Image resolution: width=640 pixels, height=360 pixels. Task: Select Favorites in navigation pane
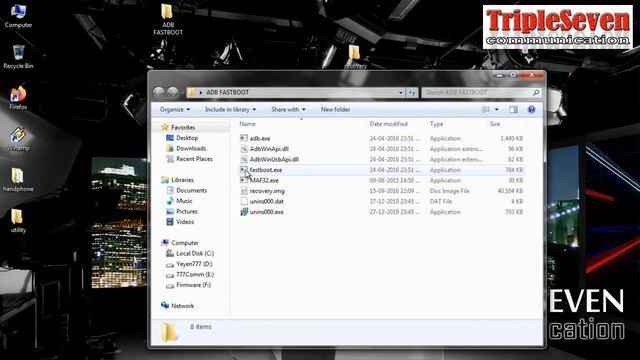click(x=183, y=127)
